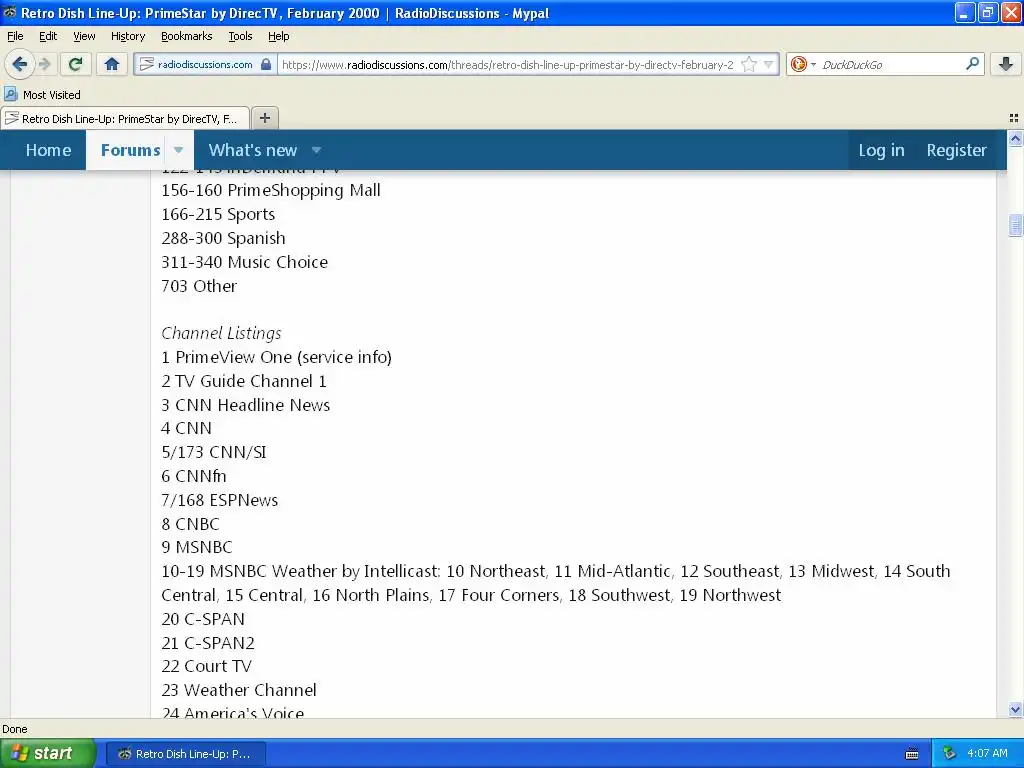Click the "5/173 CNN/SI" line
The width and height of the screenshot is (1024, 768).
click(214, 453)
